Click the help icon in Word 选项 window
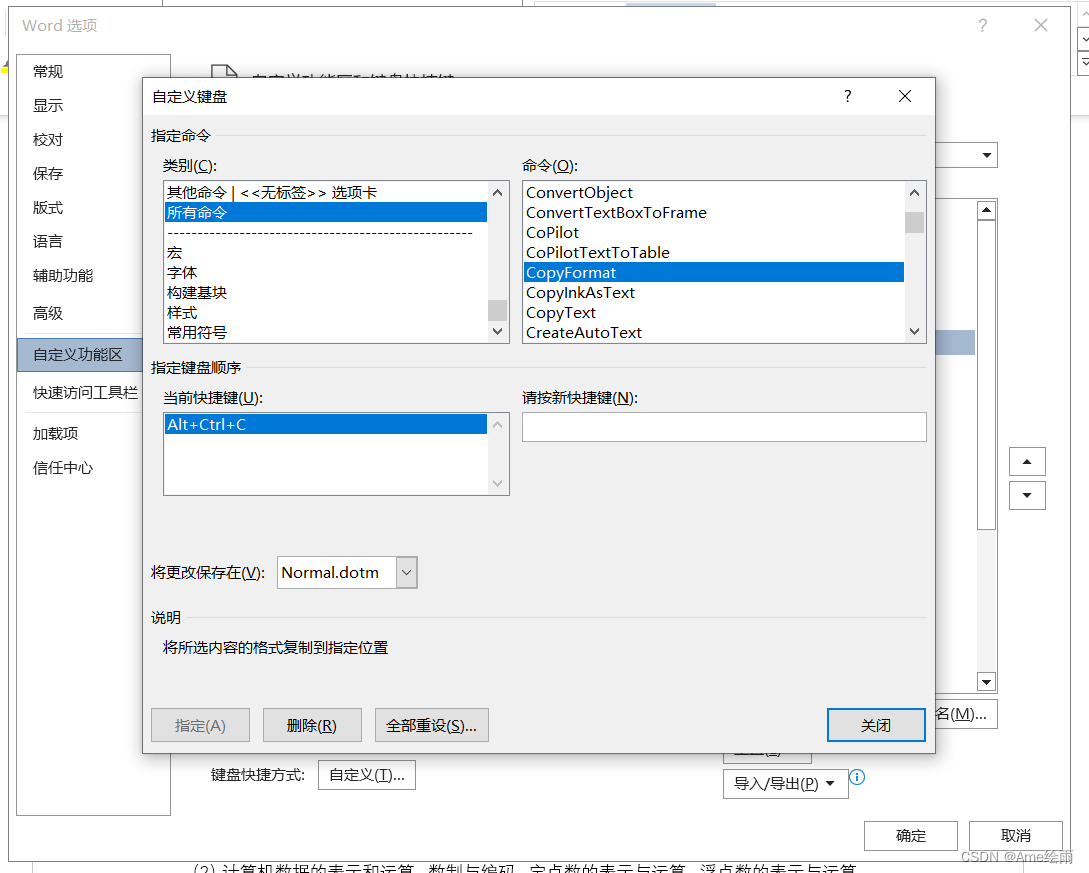1089x873 pixels. click(982, 26)
